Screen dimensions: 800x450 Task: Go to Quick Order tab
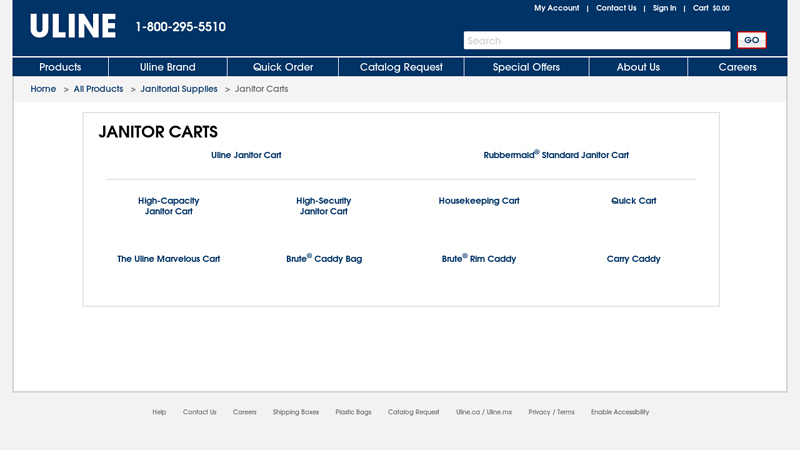click(283, 67)
